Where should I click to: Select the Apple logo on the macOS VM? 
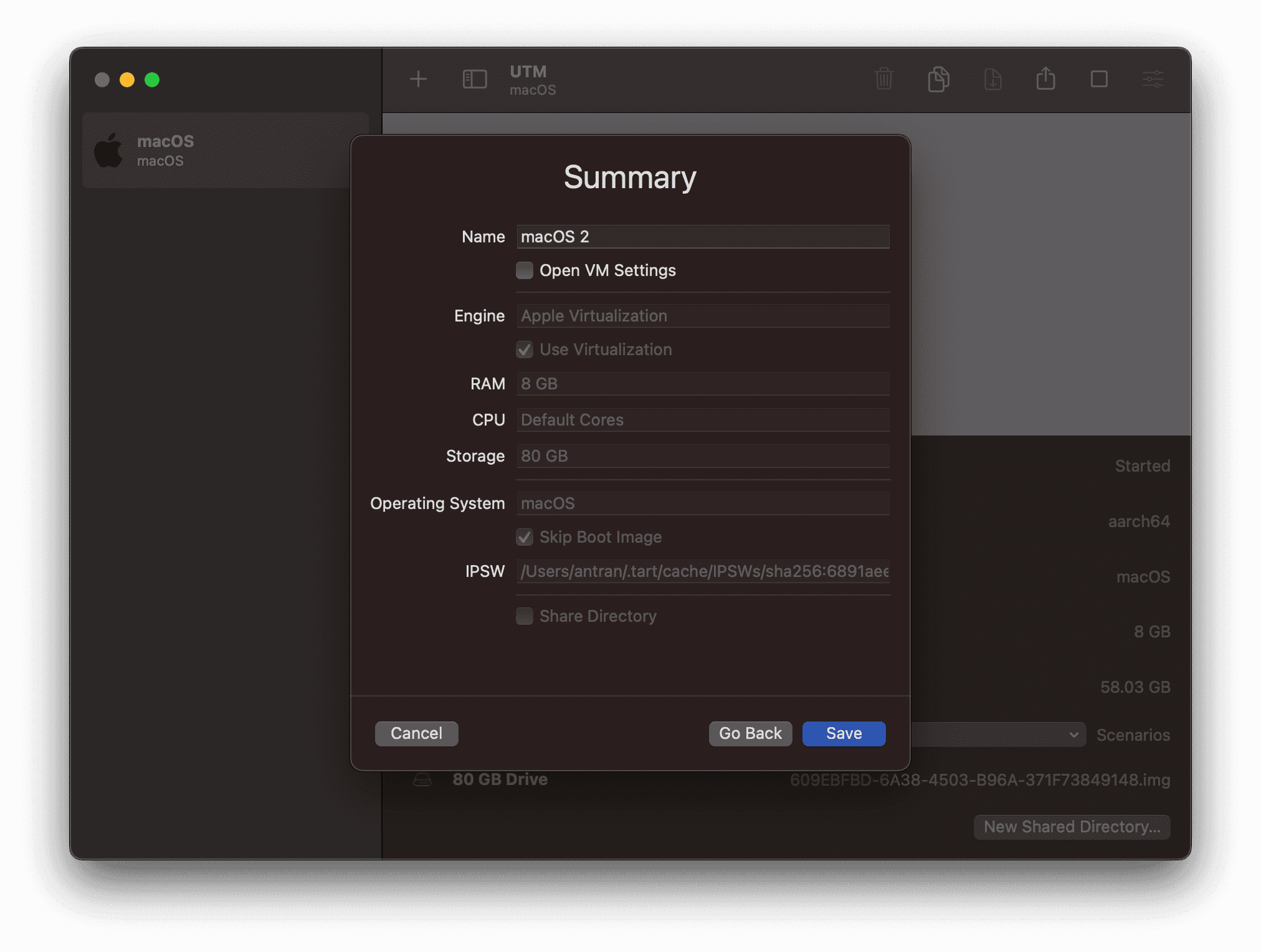coord(109,150)
